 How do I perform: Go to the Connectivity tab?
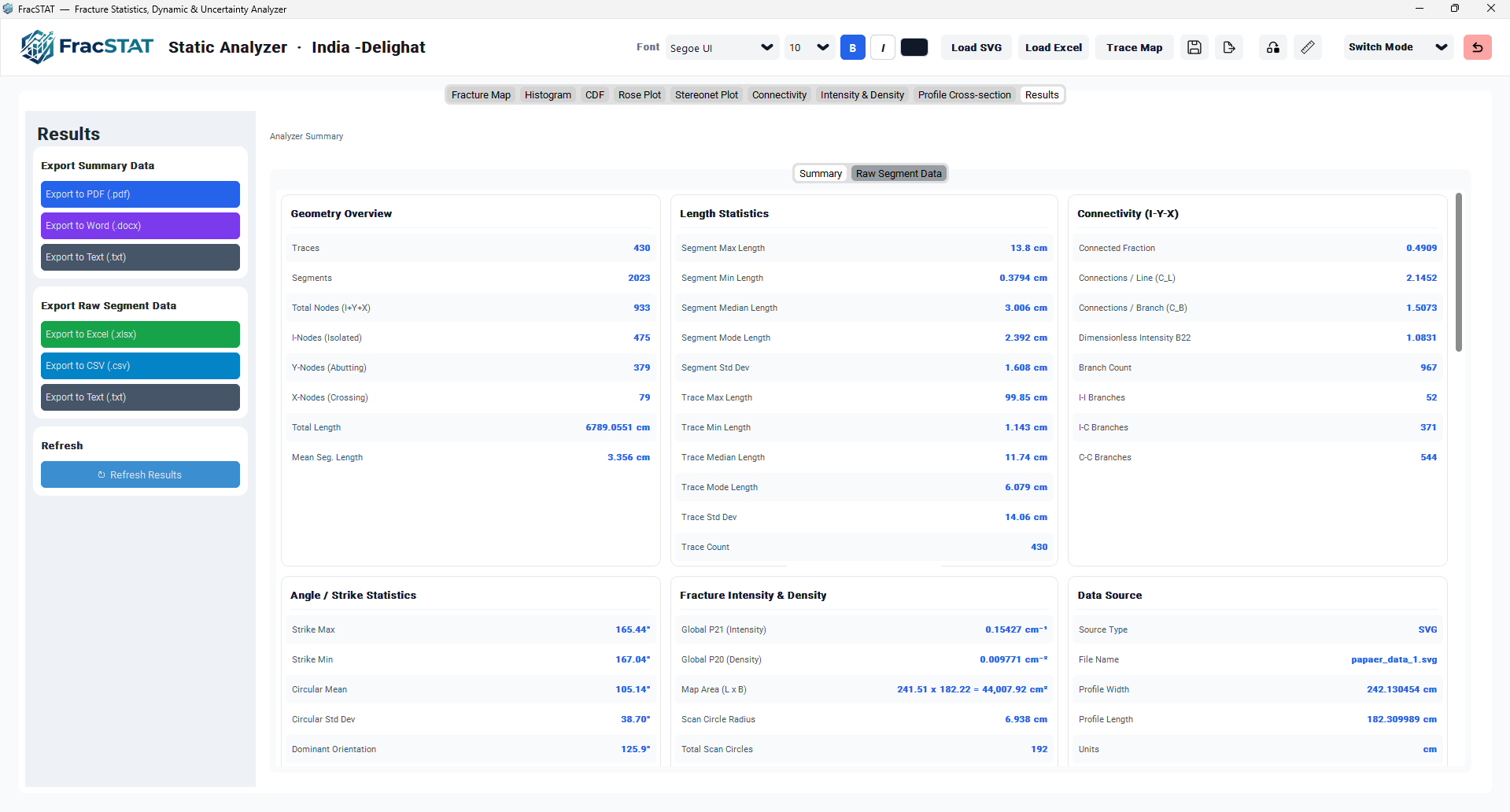(779, 95)
